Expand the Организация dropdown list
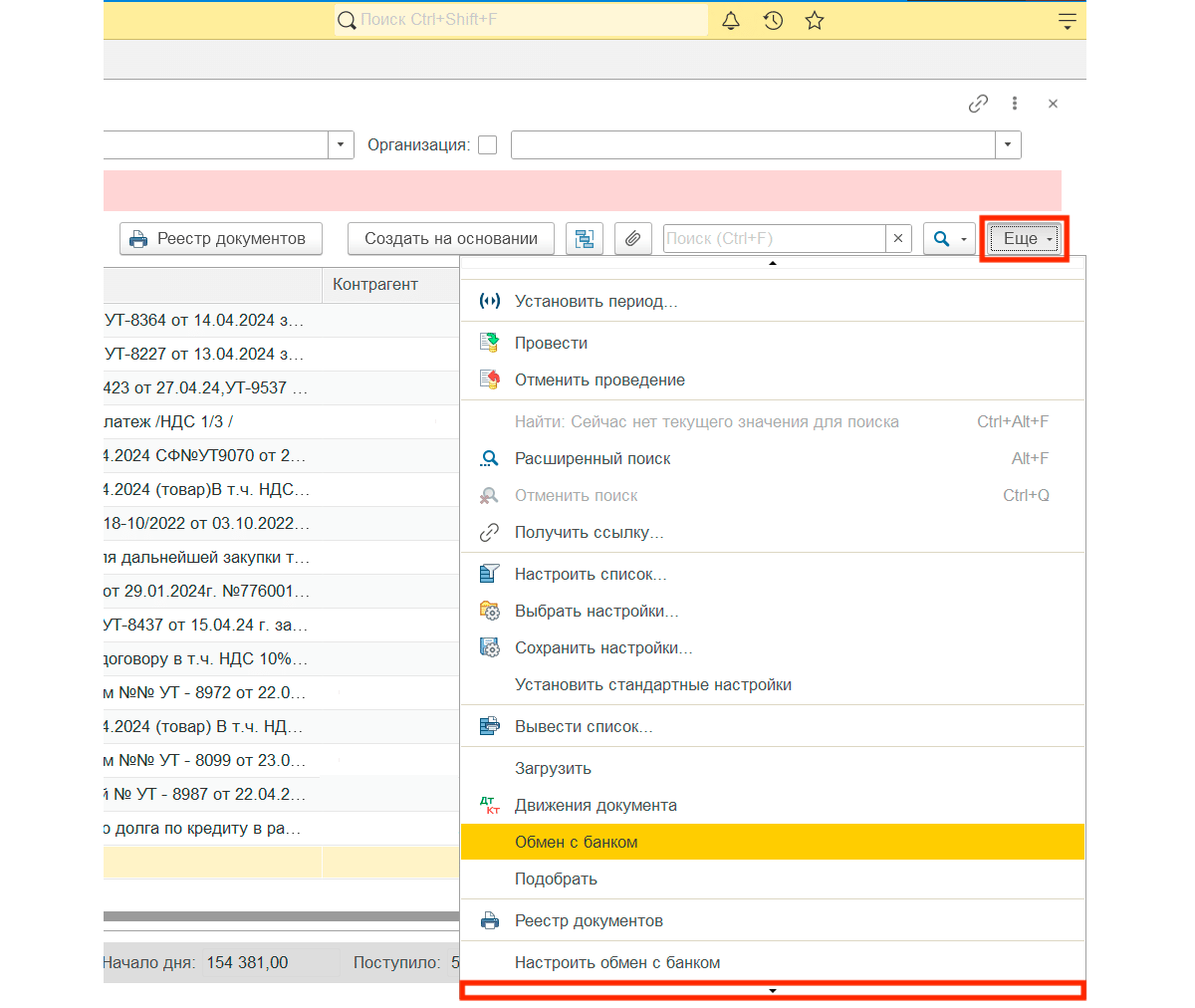Viewport: 1195px width, 1008px height. [1008, 145]
